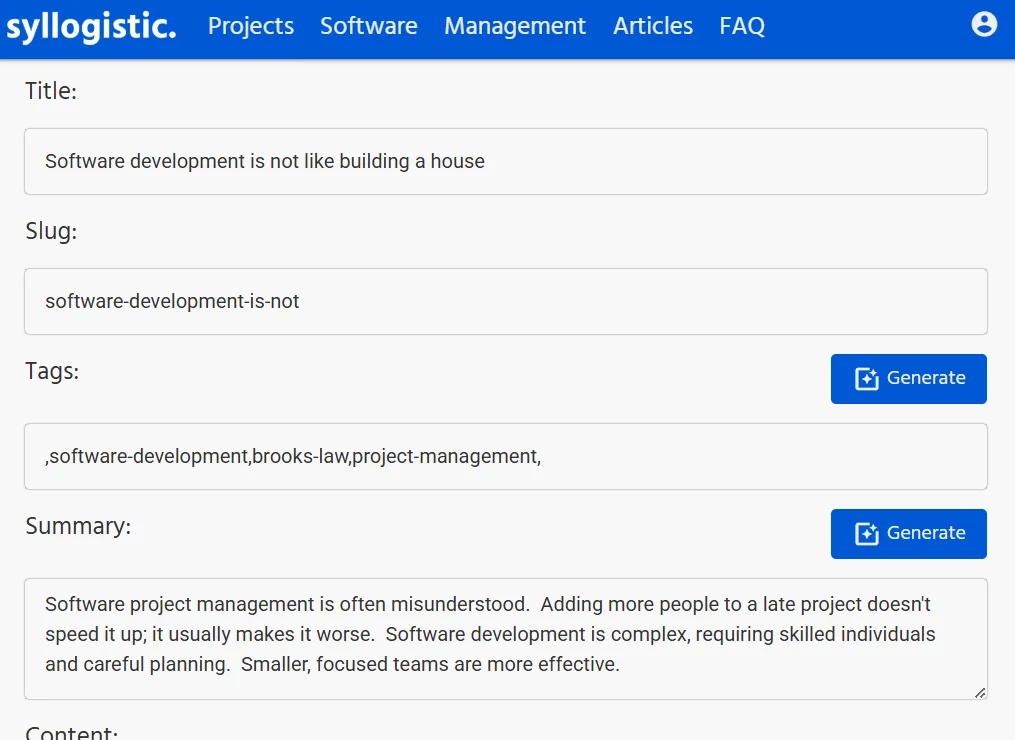Generate tags with the Tags Generate button

[909, 379]
